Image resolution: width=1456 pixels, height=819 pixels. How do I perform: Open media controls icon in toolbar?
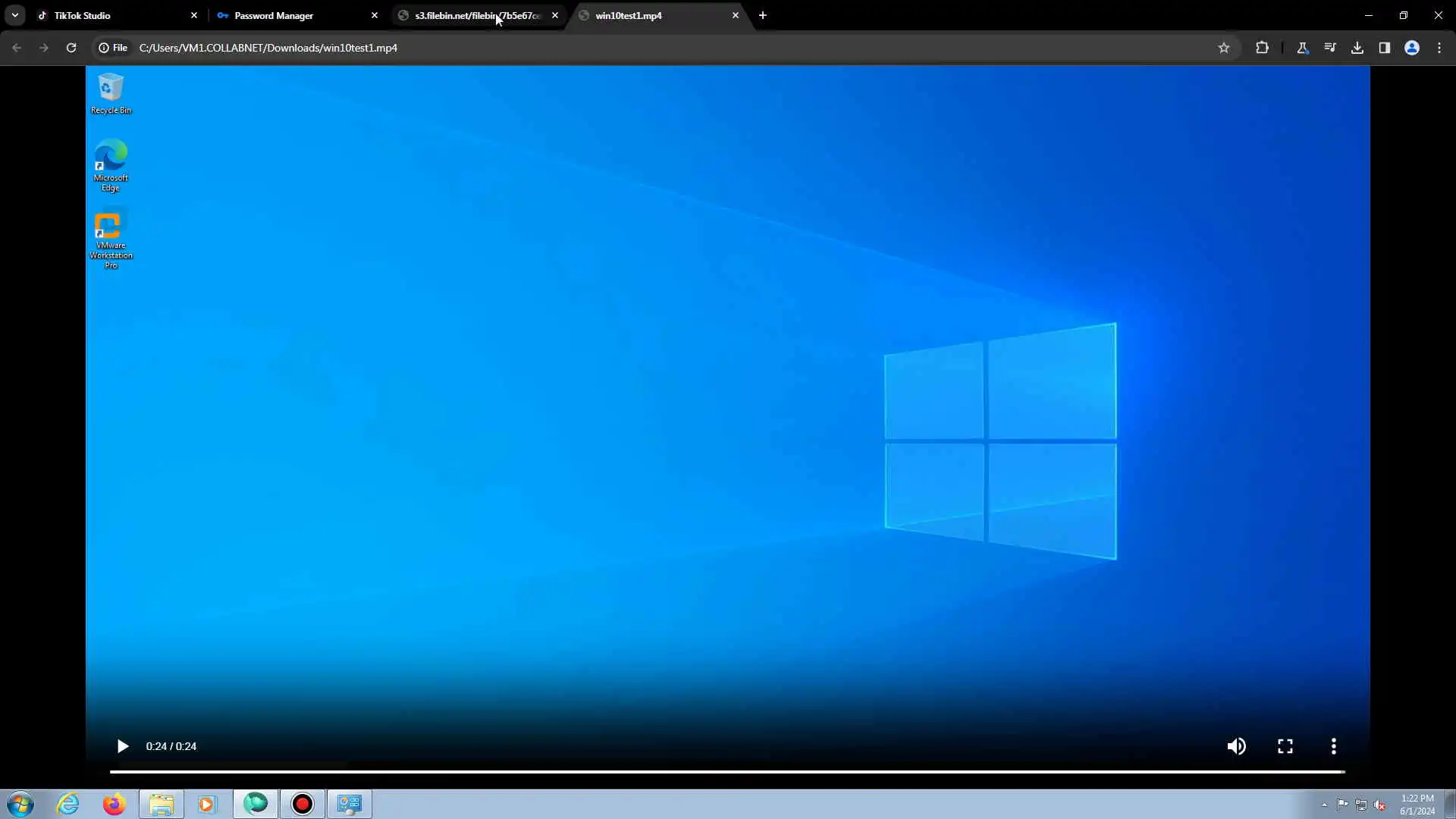1329,48
